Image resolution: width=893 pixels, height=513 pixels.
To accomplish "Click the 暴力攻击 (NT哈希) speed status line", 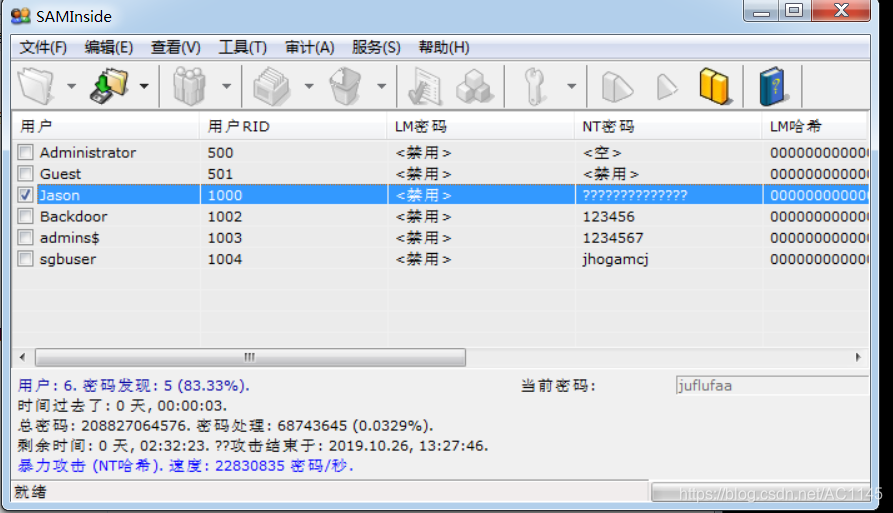I will [186, 465].
